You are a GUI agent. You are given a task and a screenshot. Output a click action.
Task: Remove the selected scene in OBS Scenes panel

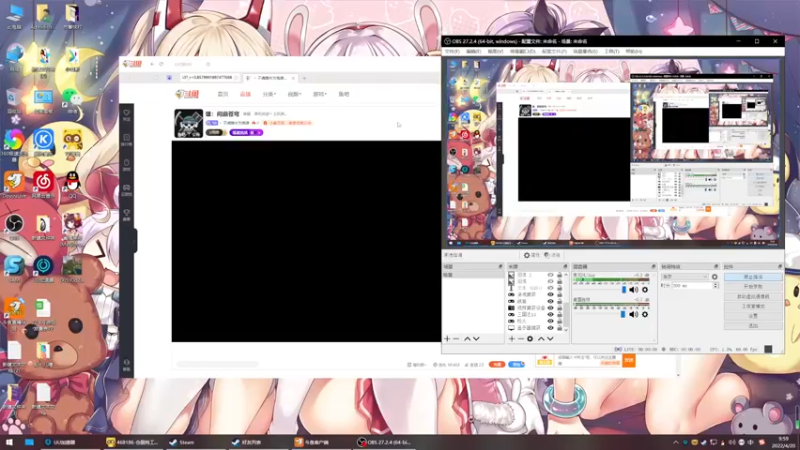pos(456,339)
